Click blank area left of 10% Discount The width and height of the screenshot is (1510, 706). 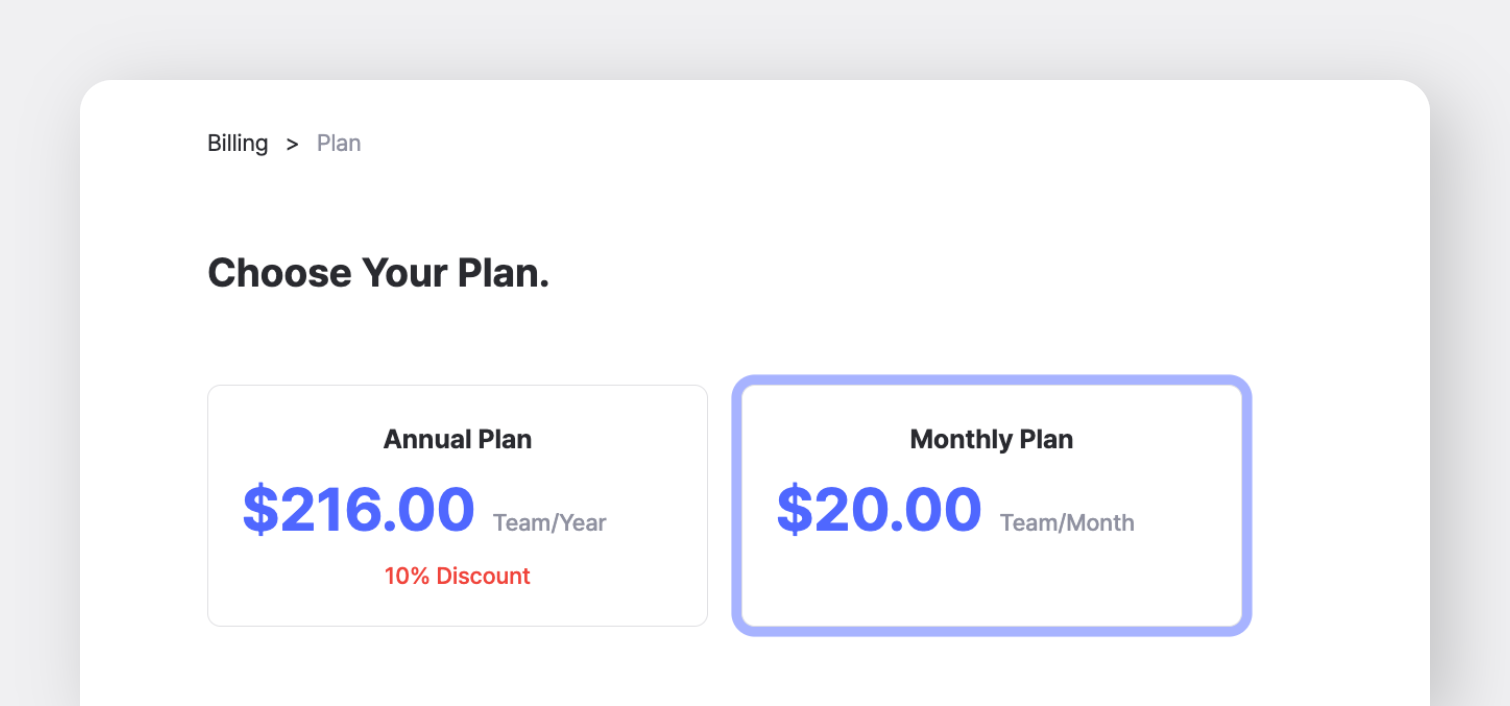click(x=300, y=577)
